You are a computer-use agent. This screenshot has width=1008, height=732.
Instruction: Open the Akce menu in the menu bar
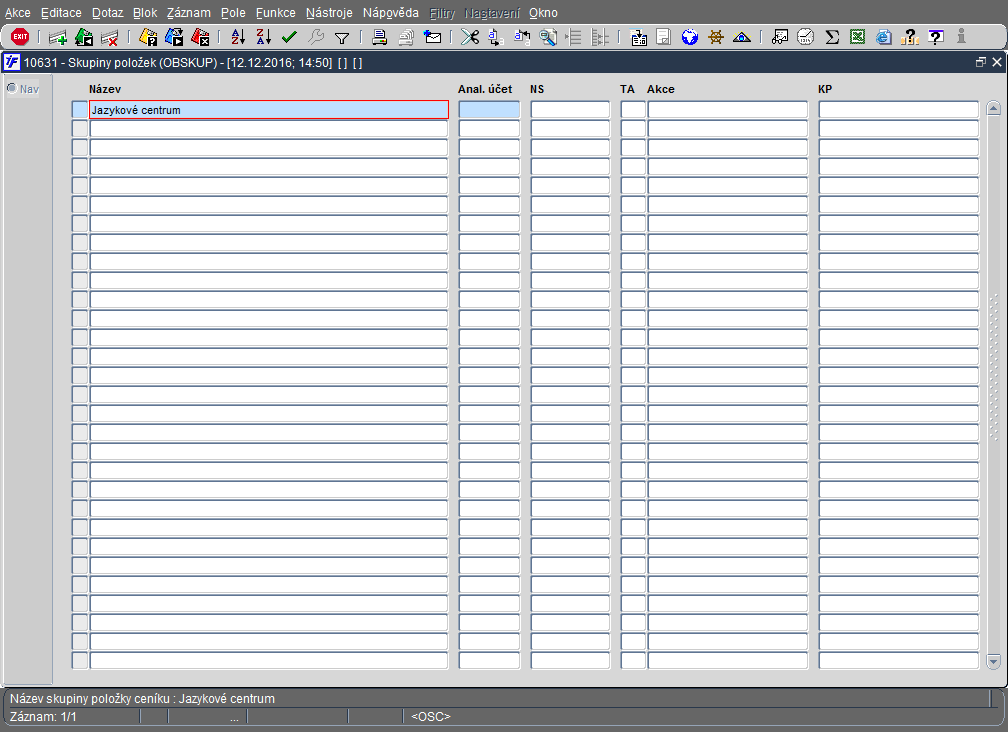[x=18, y=13]
